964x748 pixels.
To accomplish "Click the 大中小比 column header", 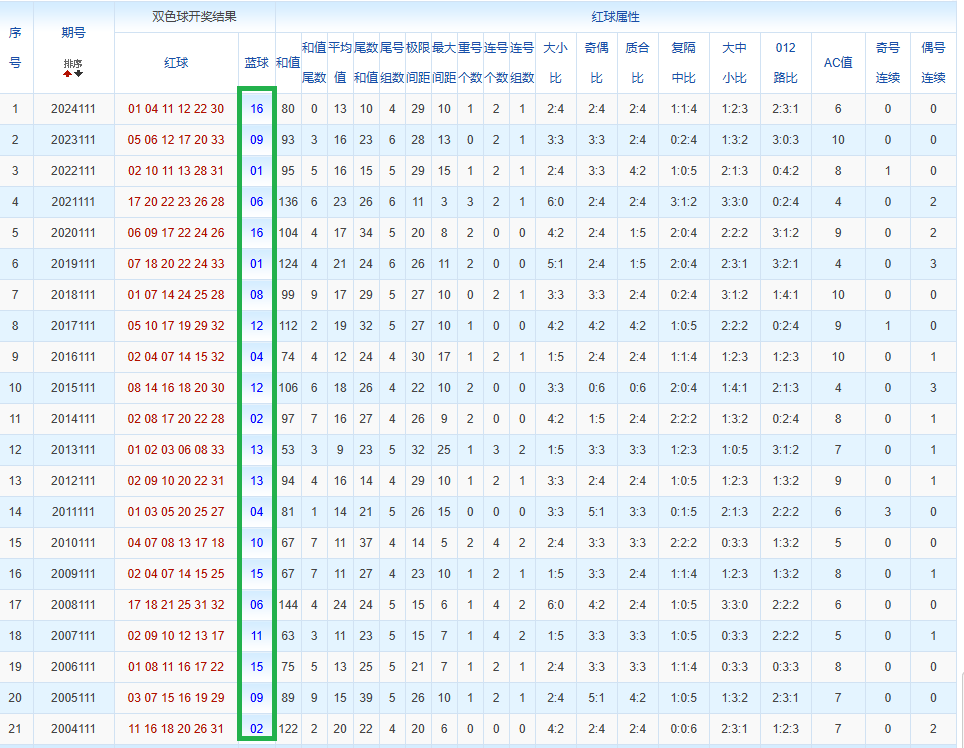I will pyautogui.click(x=735, y=63).
